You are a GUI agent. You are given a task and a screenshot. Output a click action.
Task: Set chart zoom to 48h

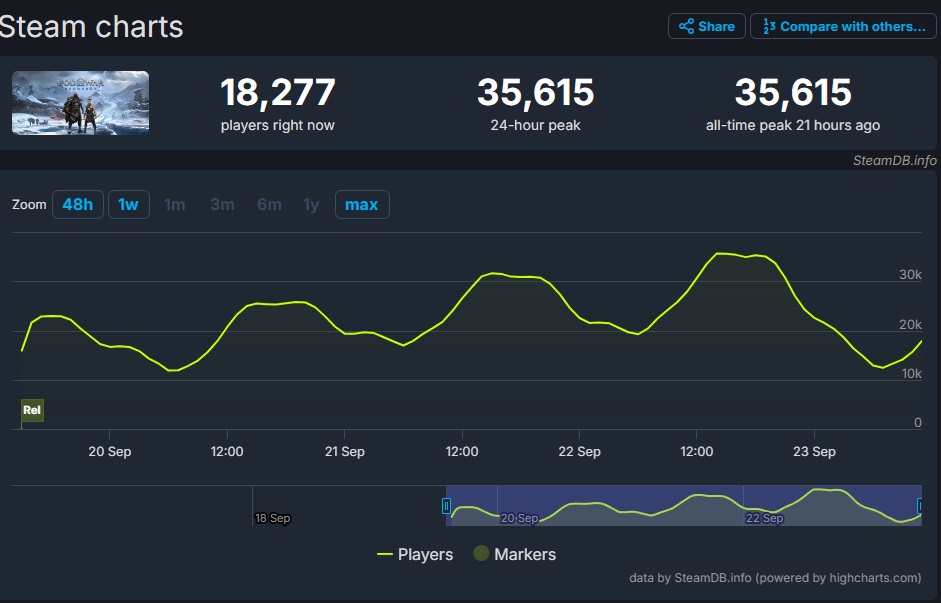[77, 205]
